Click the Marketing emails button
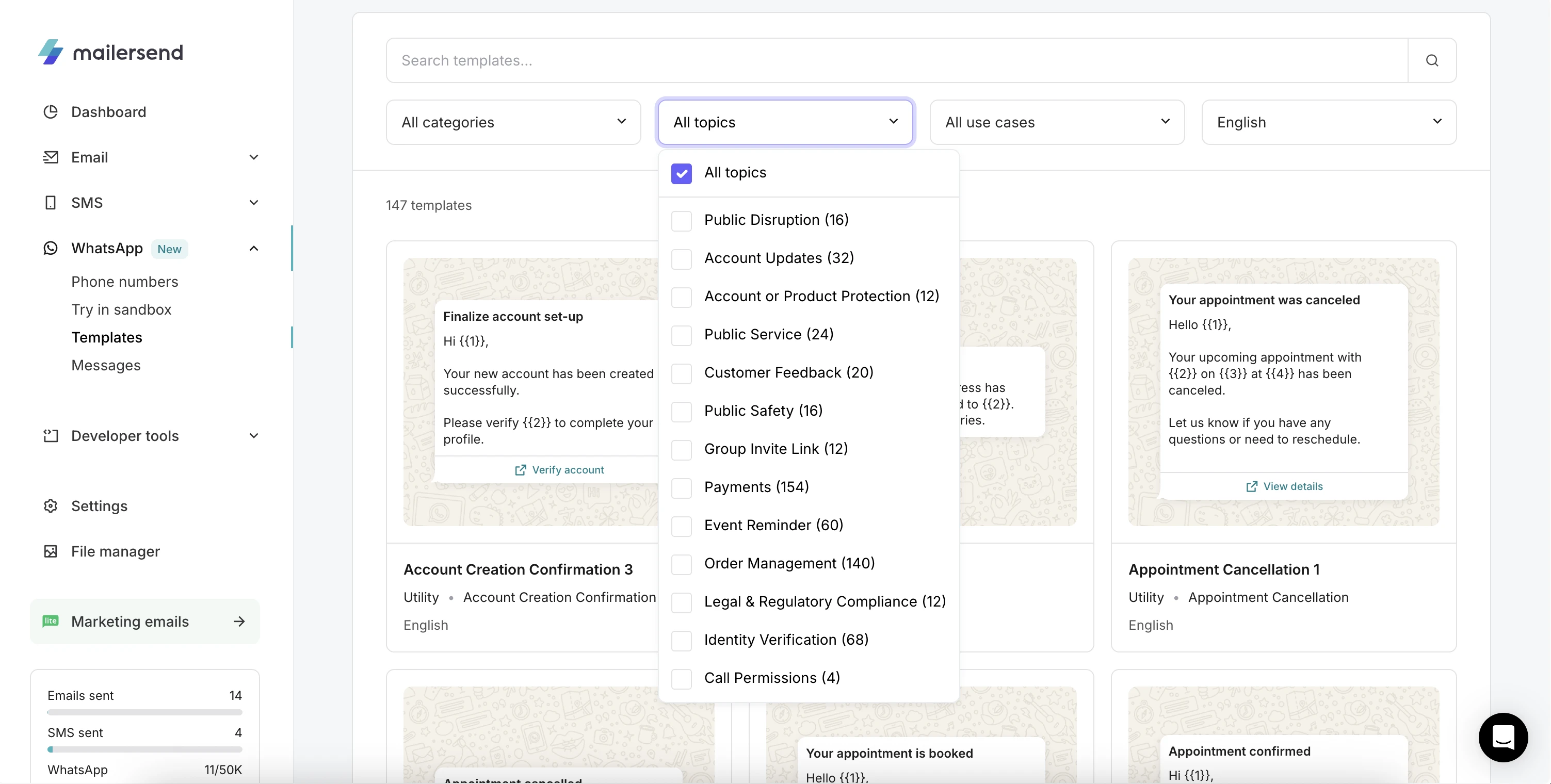Image resolution: width=1551 pixels, height=784 pixels. (144, 621)
